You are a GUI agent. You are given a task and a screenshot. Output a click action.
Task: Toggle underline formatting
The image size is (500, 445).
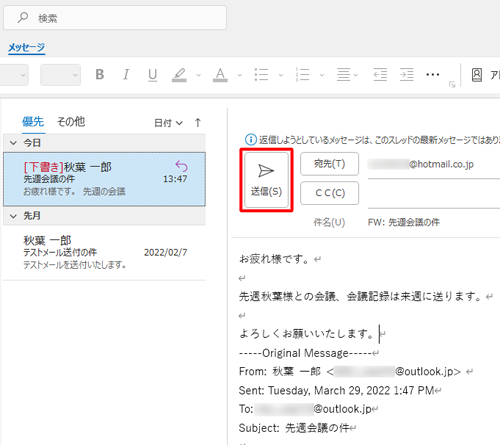point(152,75)
